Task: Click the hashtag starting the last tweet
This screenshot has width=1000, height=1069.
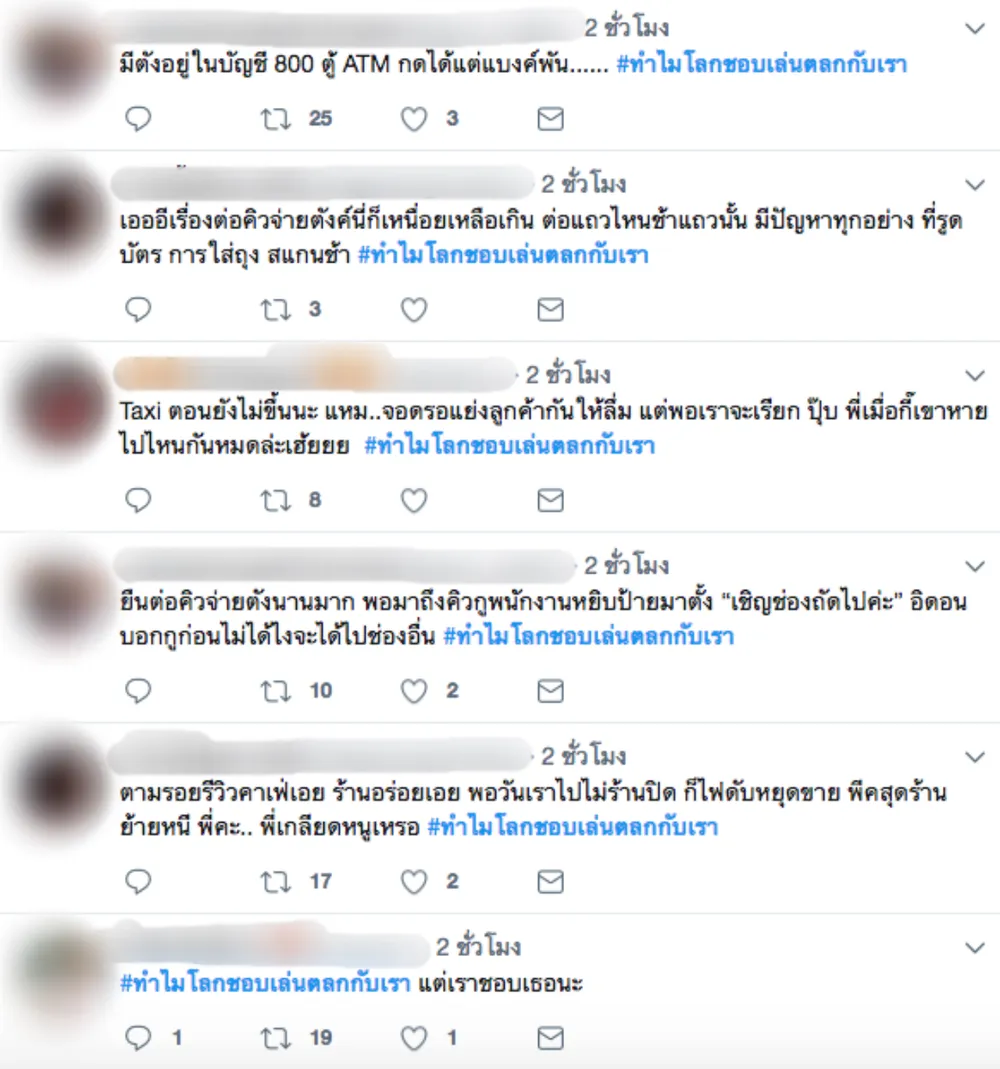Action: (x=265, y=984)
